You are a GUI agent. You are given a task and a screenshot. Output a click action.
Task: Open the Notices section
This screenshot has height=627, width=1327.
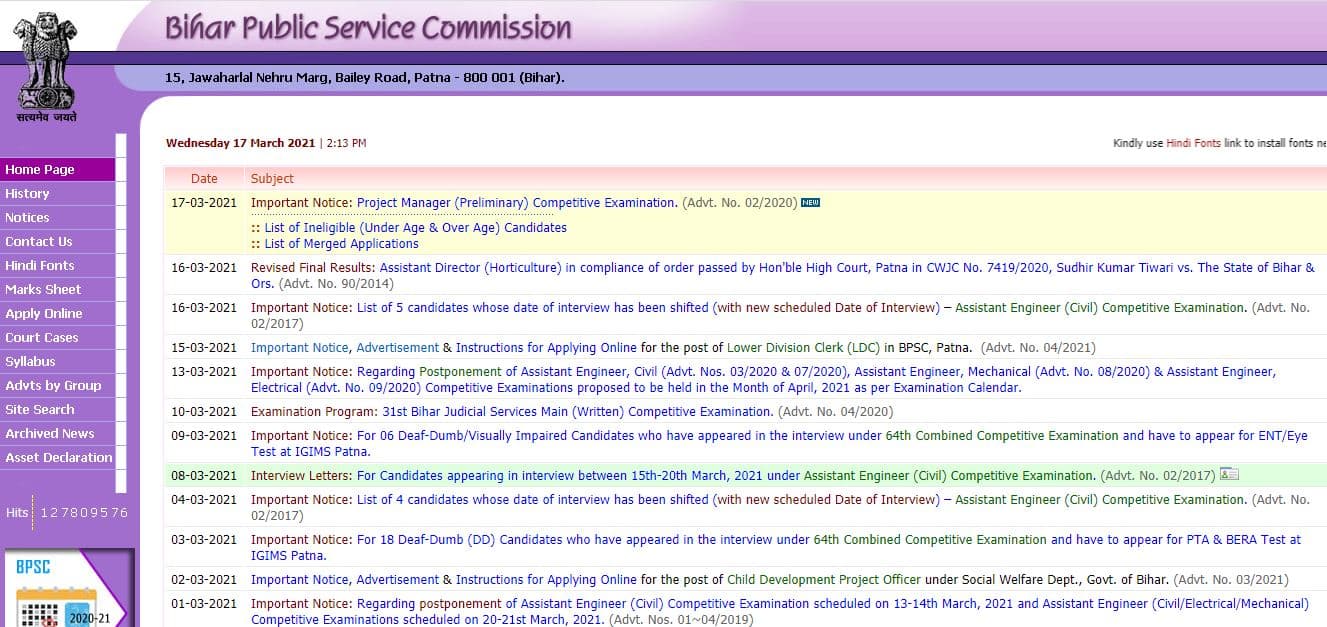pos(28,218)
